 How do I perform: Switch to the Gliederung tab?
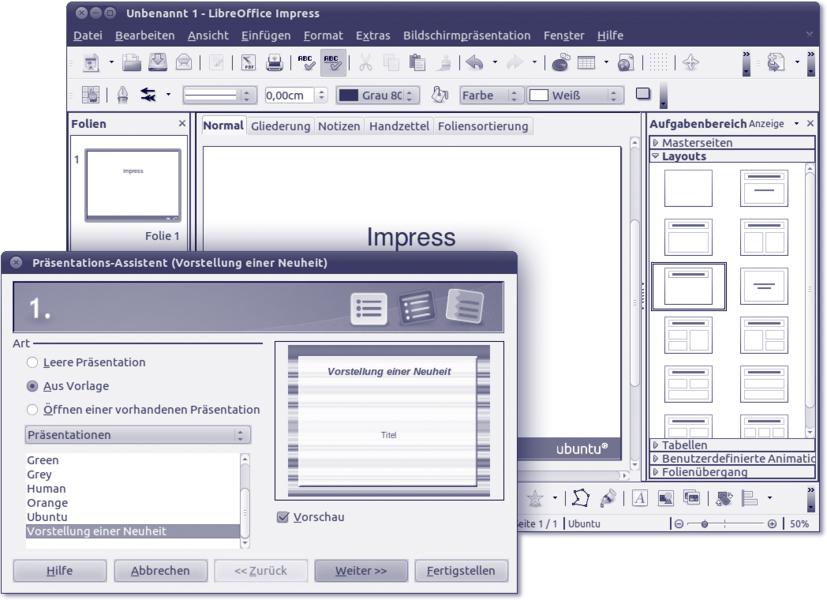[x=280, y=127]
